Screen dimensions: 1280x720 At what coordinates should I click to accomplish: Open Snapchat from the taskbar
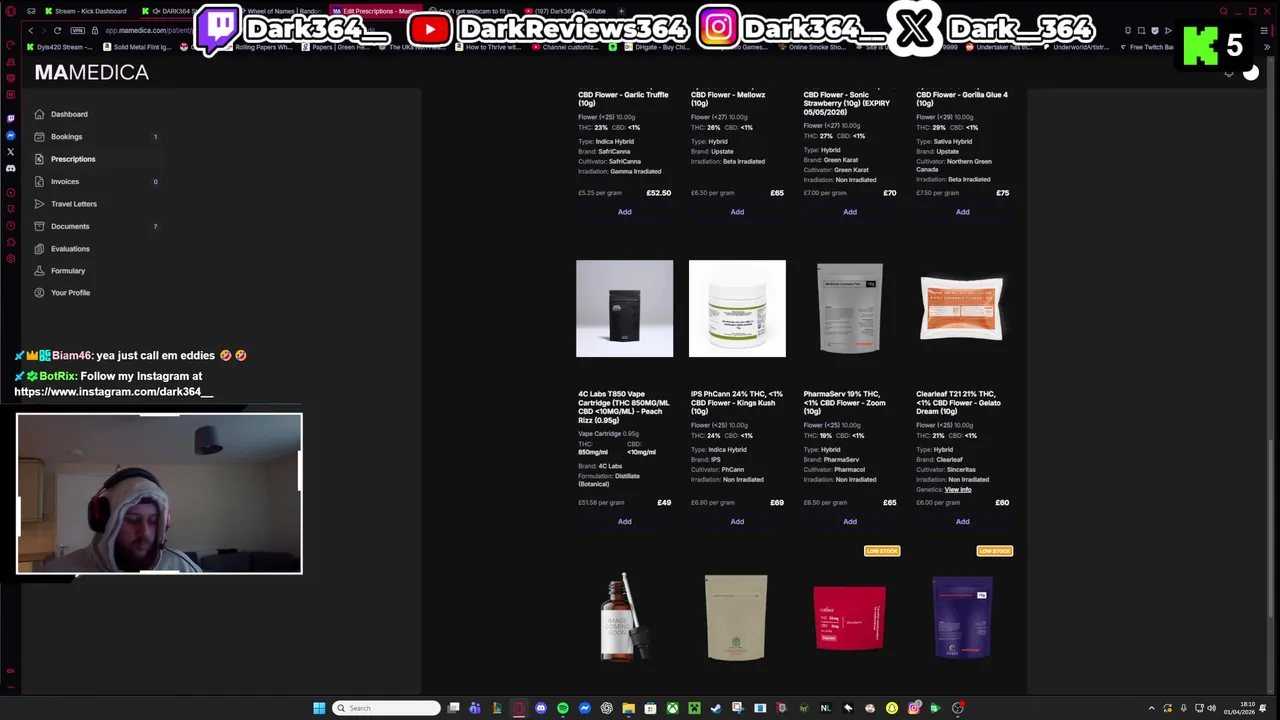coord(892,708)
